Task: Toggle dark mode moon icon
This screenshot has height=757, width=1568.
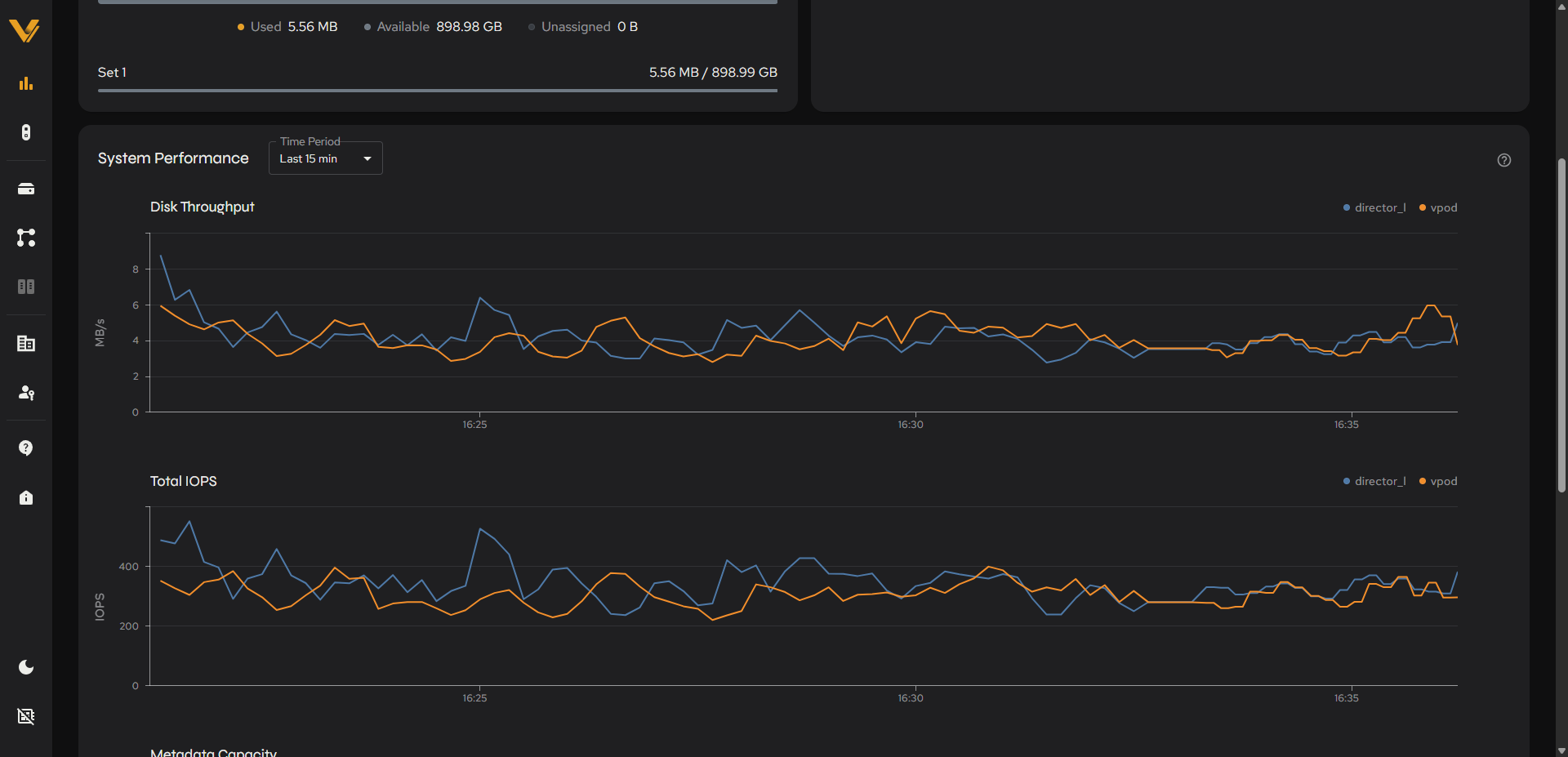Action: tap(26, 667)
